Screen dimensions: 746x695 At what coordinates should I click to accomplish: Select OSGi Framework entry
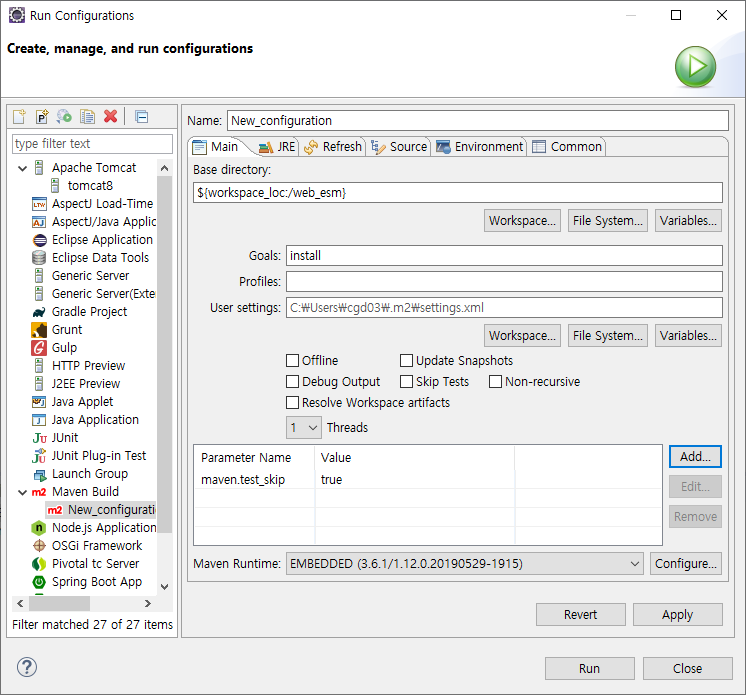(x=97, y=546)
